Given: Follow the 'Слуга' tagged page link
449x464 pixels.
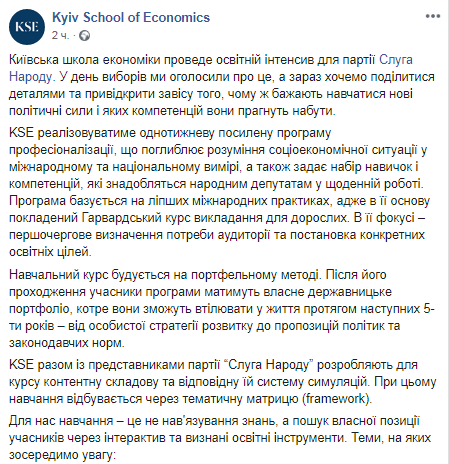Looking at the screenshot, I should [x=396, y=60].
